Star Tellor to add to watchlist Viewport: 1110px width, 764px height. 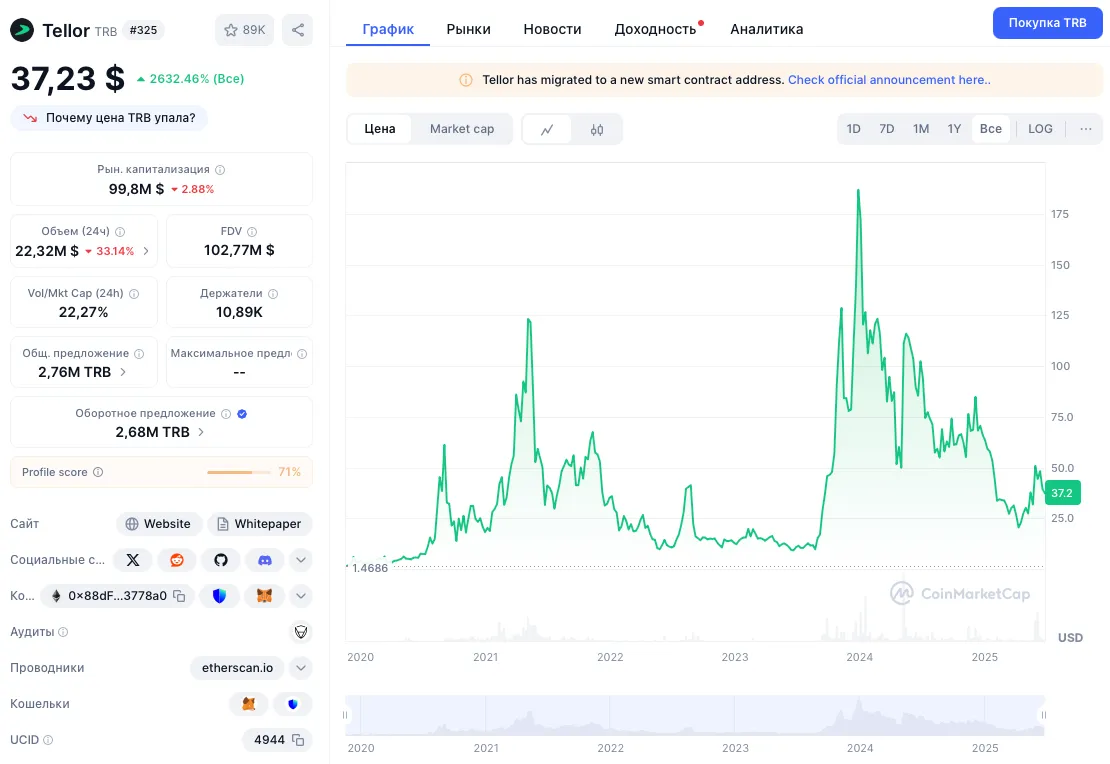coord(244,30)
